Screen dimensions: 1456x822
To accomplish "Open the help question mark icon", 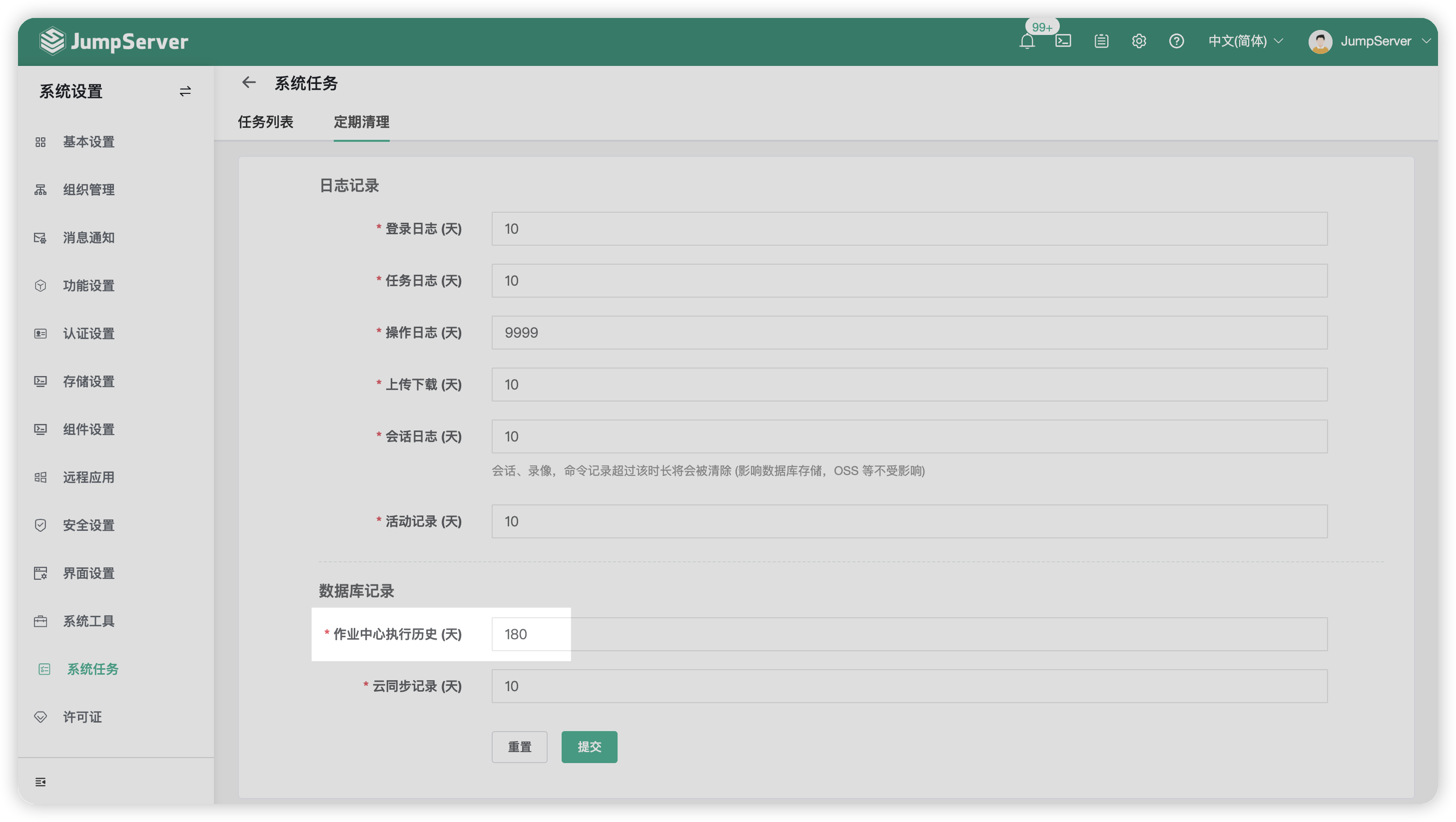I will [1176, 41].
